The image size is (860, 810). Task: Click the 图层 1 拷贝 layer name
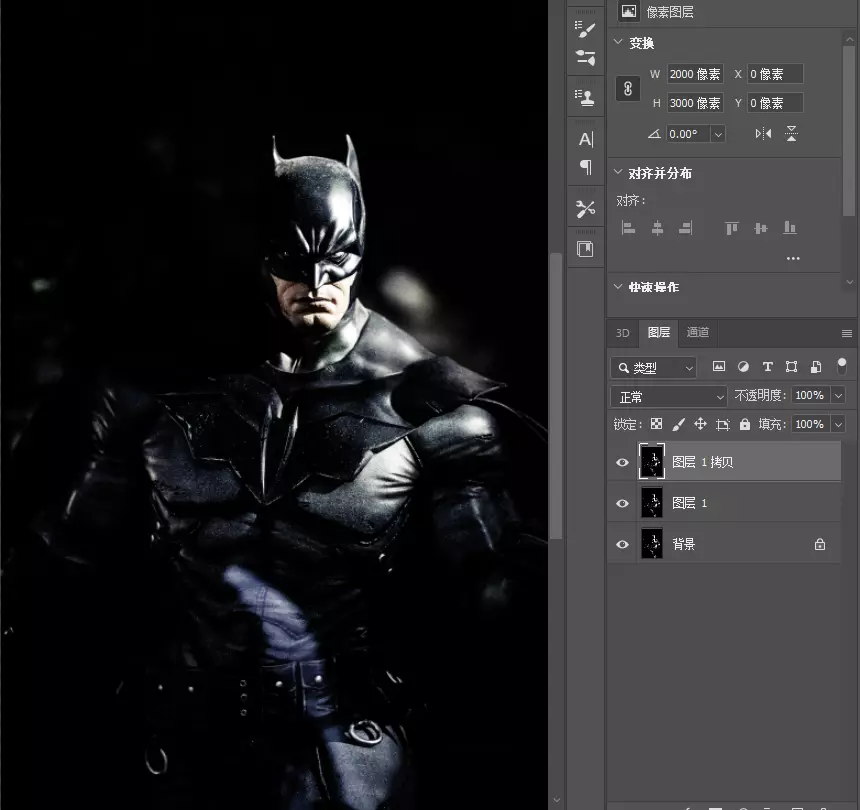tap(703, 462)
